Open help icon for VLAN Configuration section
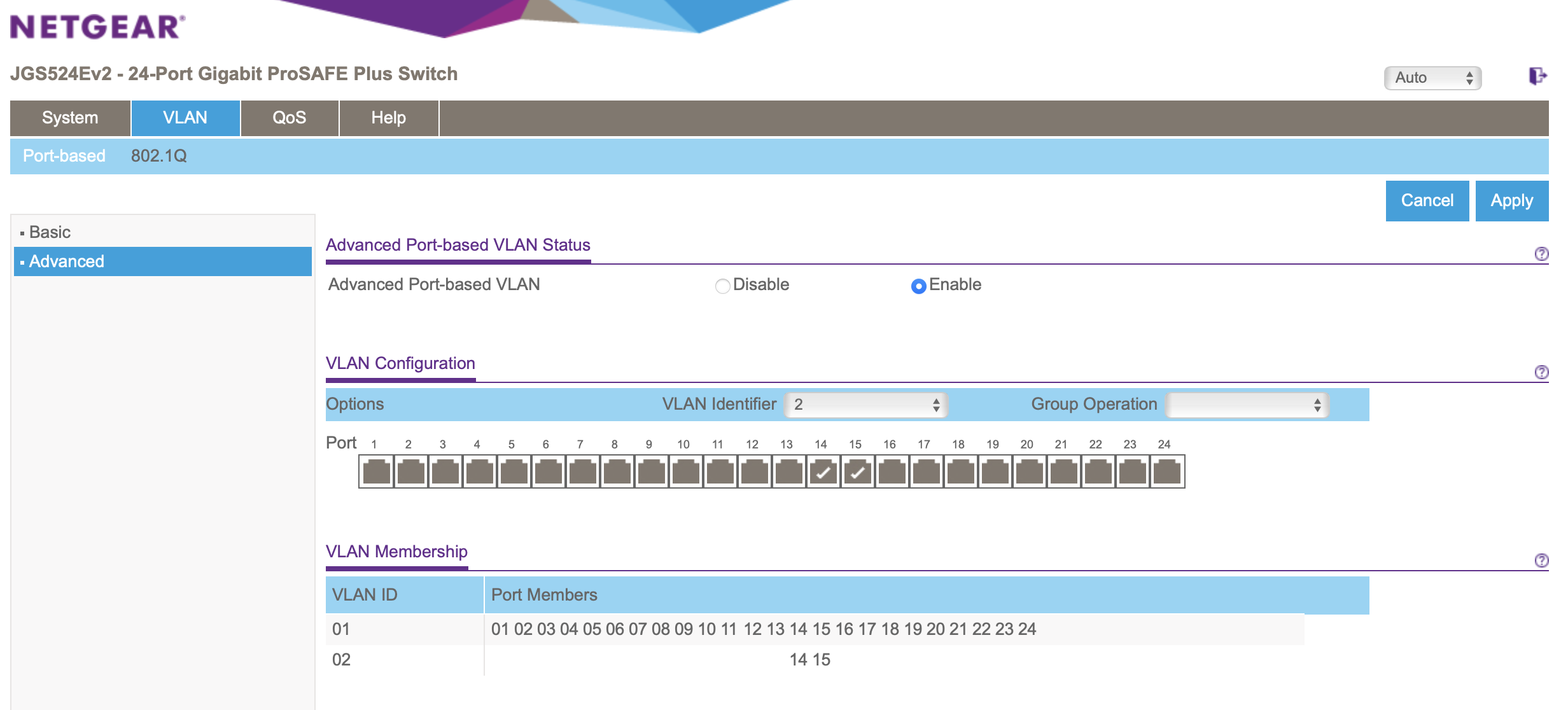This screenshot has height=710, width=1568. click(x=1541, y=372)
